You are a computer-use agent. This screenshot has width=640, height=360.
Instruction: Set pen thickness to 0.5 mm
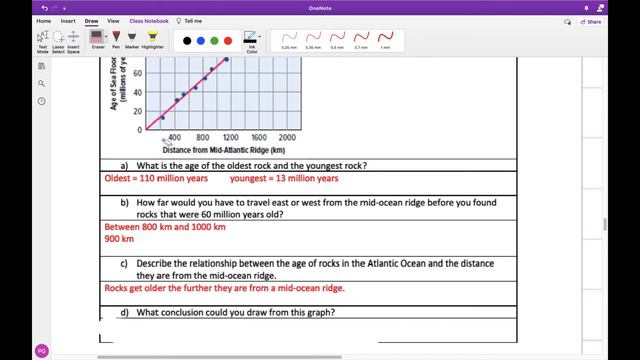click(x=337, y=40)
